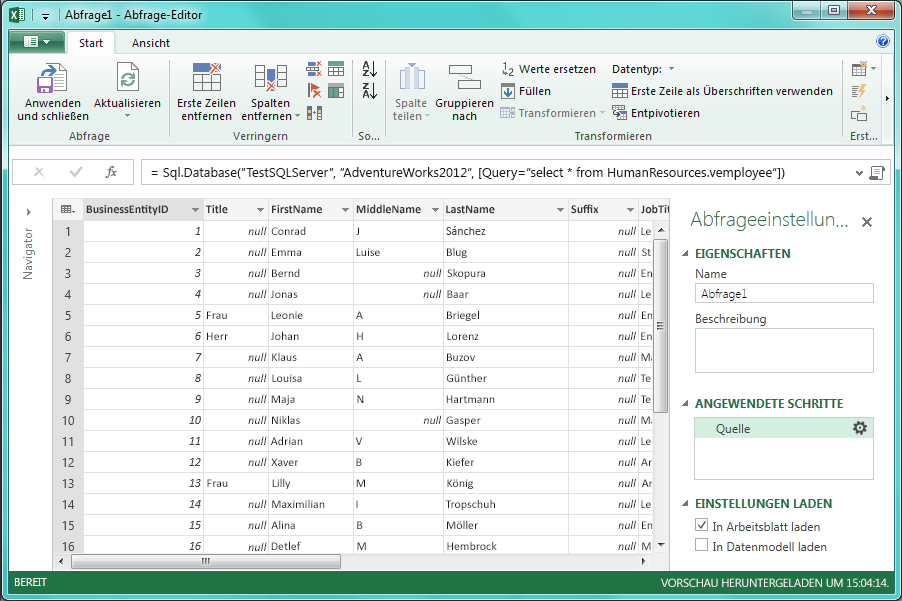The image size is (902, 601).
Task: Click the formula bar text
Action: [468, 173]
